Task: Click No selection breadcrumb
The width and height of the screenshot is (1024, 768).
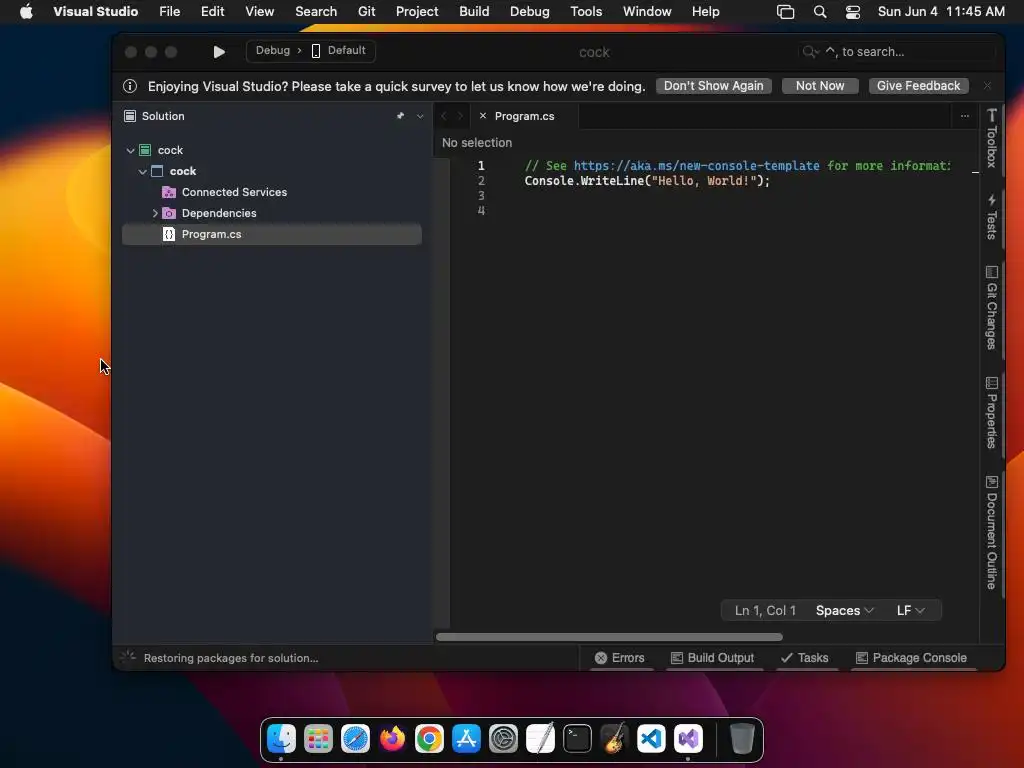Action: 477,142
